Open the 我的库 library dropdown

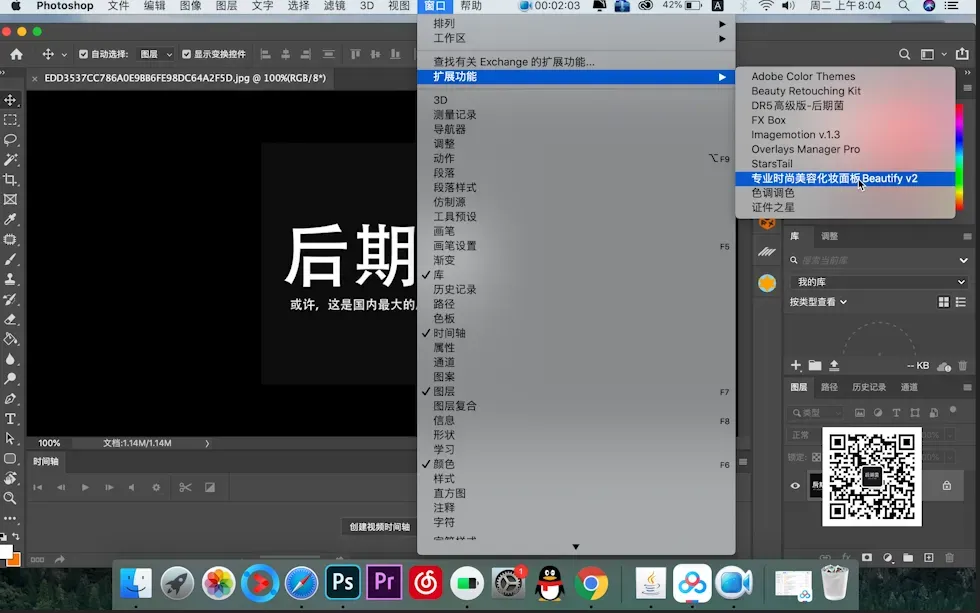[879, 282]
